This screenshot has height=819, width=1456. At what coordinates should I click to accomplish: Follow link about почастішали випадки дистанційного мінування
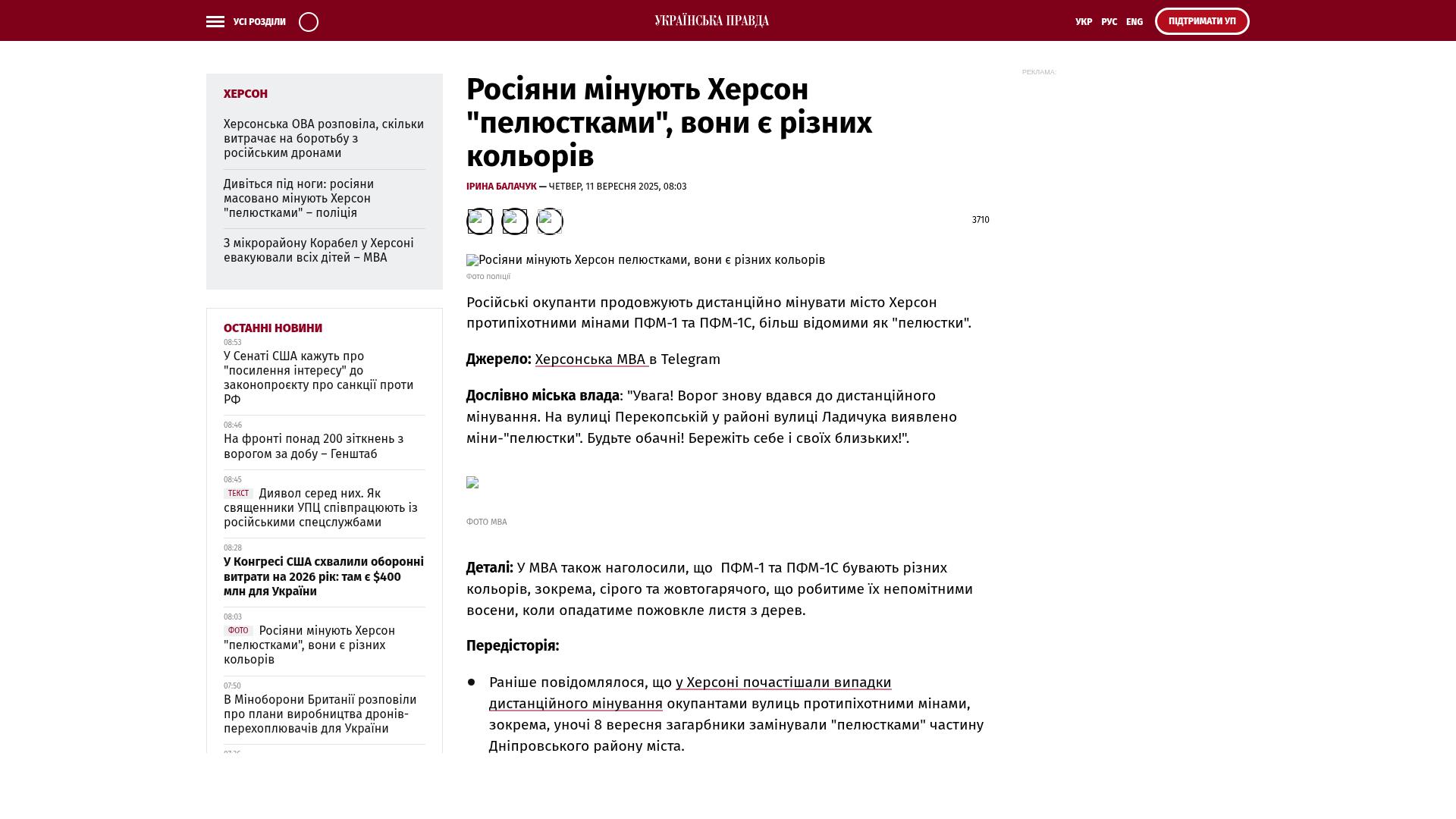pos(783,682)
